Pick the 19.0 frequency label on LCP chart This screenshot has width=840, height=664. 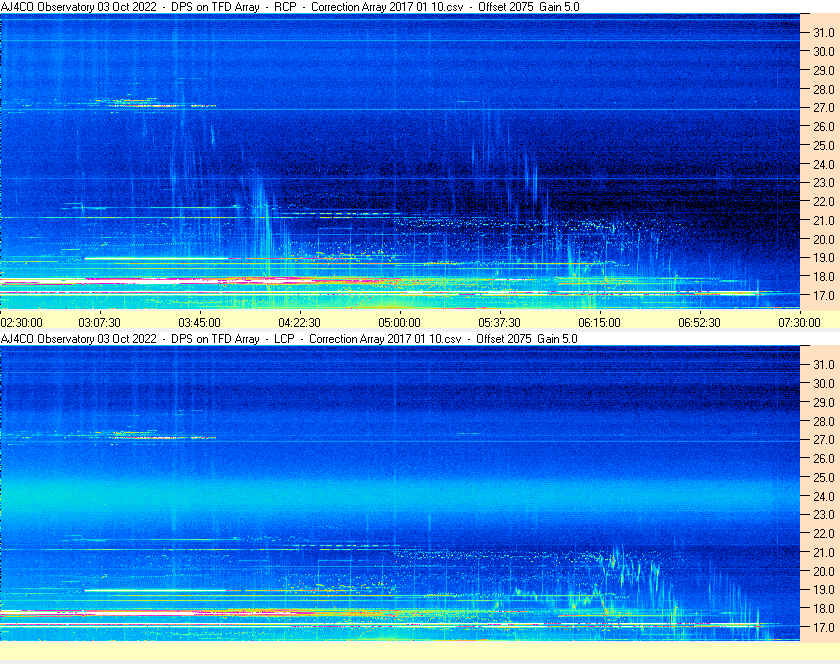[824, 590]
